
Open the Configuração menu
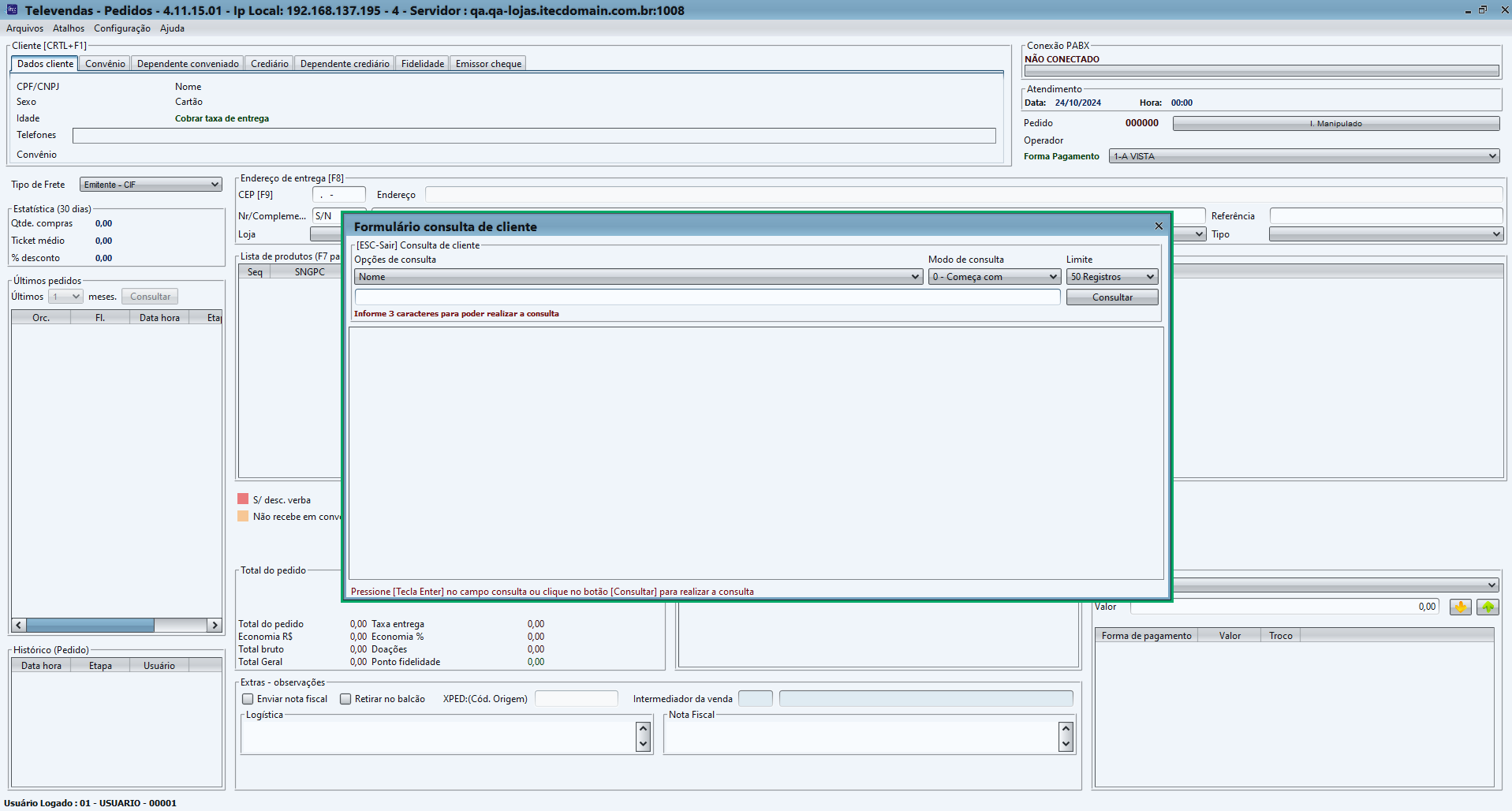click(122, 28)
